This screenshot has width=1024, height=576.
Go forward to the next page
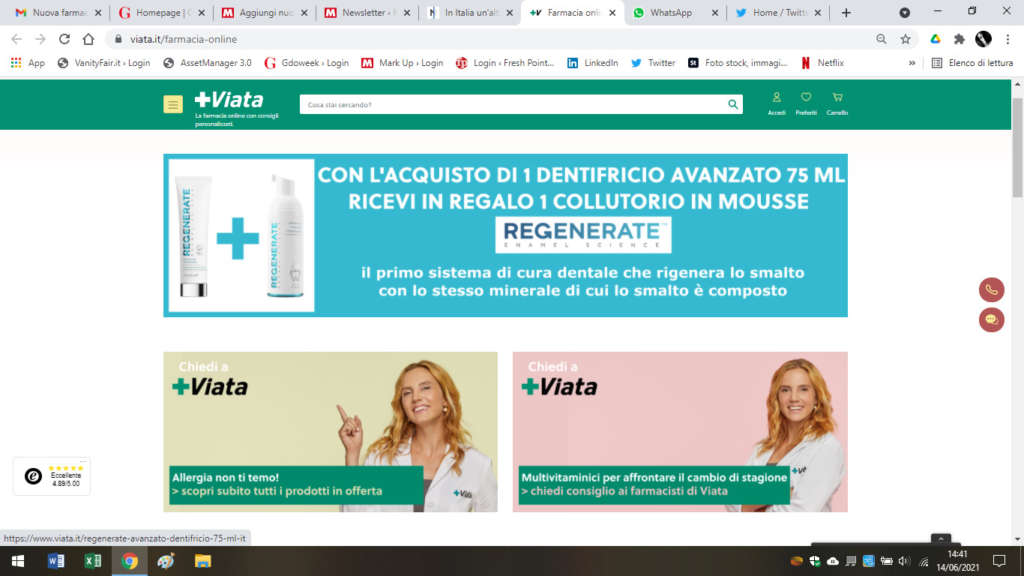40,39
